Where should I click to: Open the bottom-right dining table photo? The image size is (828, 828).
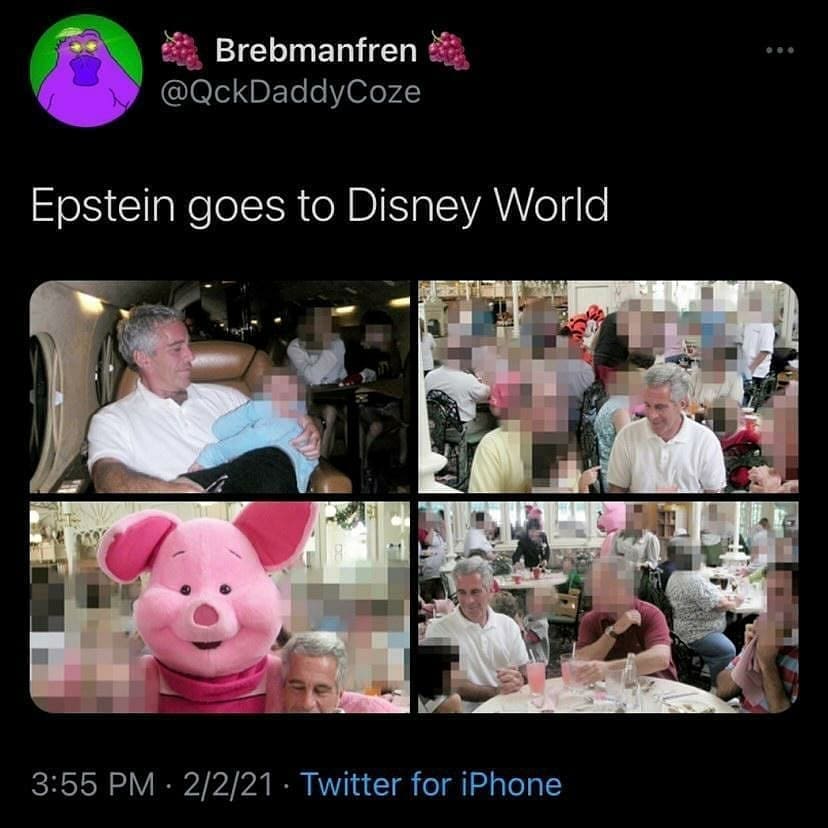pyautogui.click(x=608, y=607)
